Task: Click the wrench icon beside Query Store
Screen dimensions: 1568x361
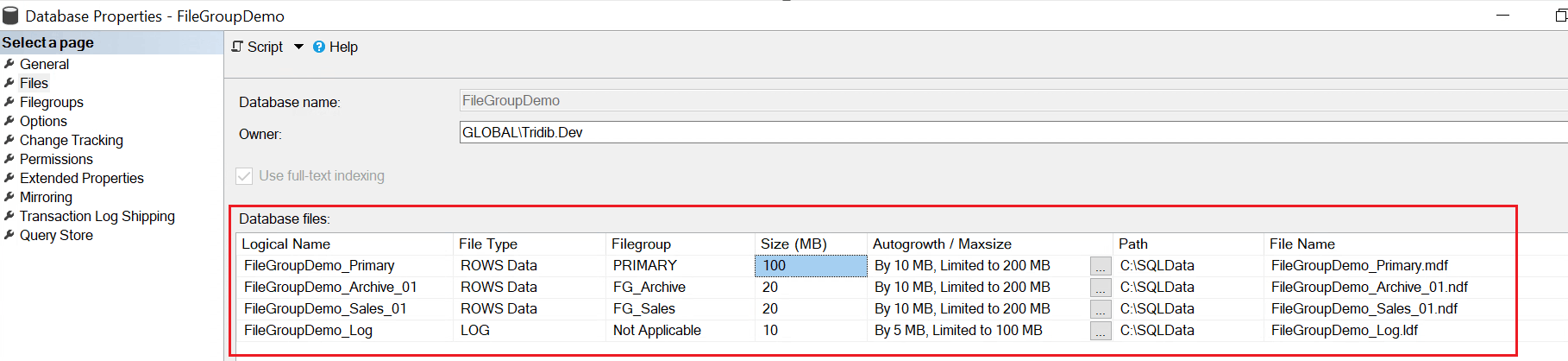Action: tap(9, 234)
